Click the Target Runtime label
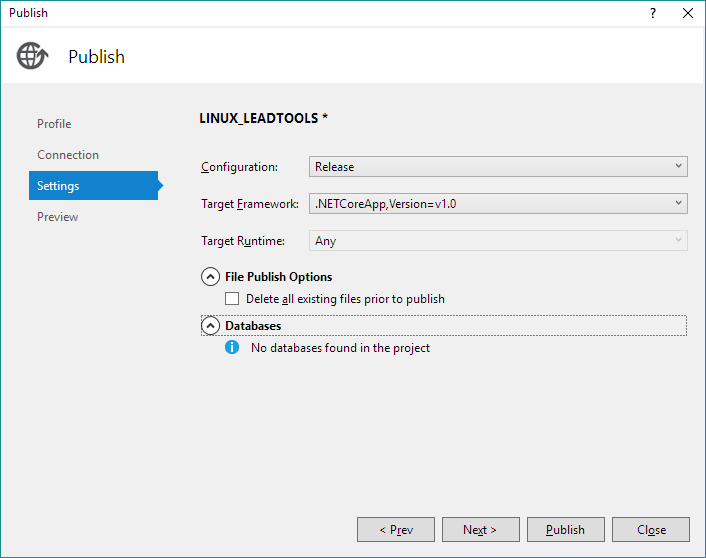The image size is (706, 558). click(x=243, y=241)
